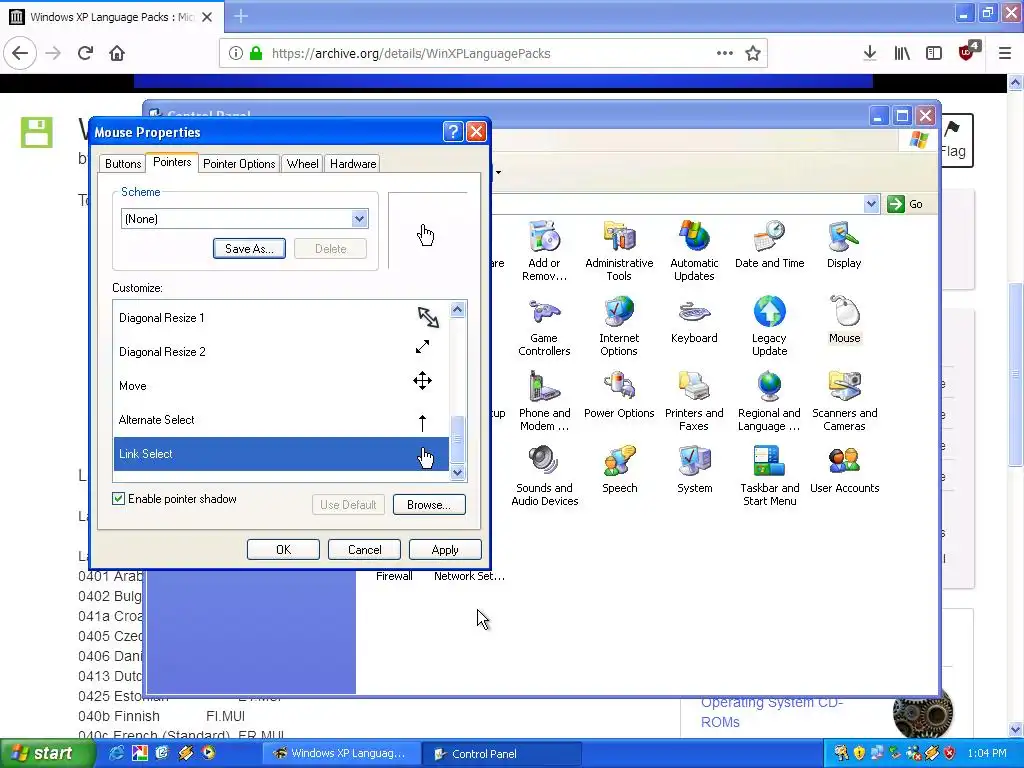Open the page actions ellipsis in URL bar
The height and width of the screenshot is (768, 1024).
click(724, 54)
